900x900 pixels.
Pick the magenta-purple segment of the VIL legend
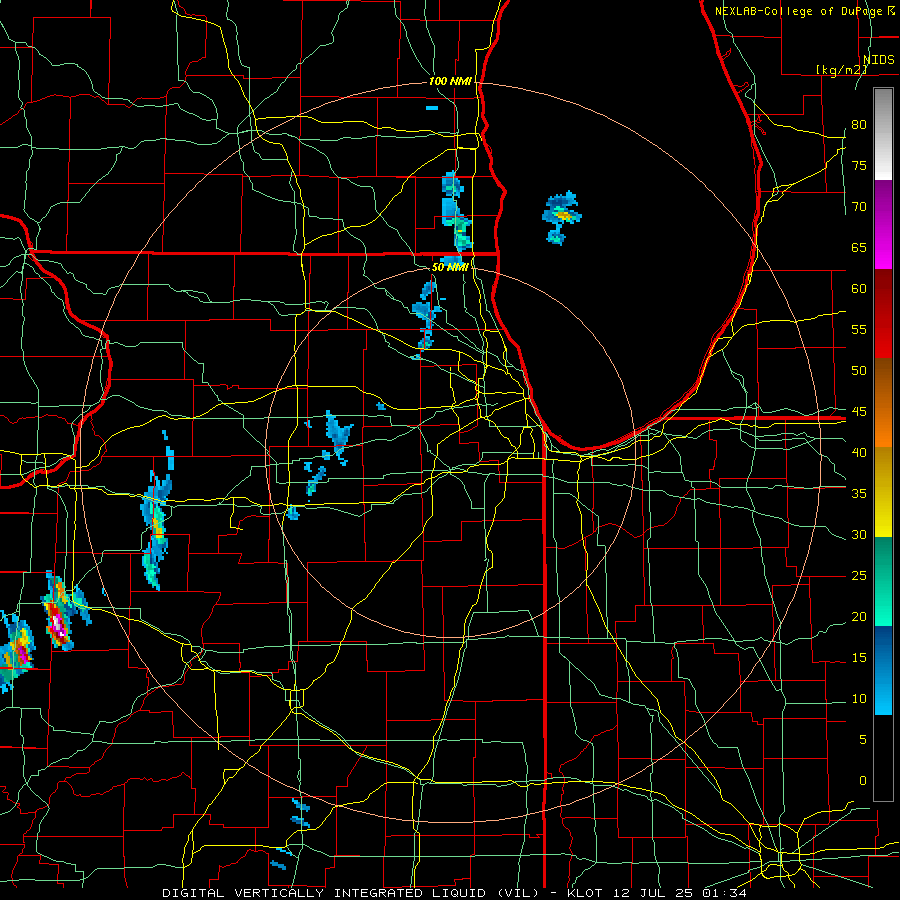[x=883, y=224]
